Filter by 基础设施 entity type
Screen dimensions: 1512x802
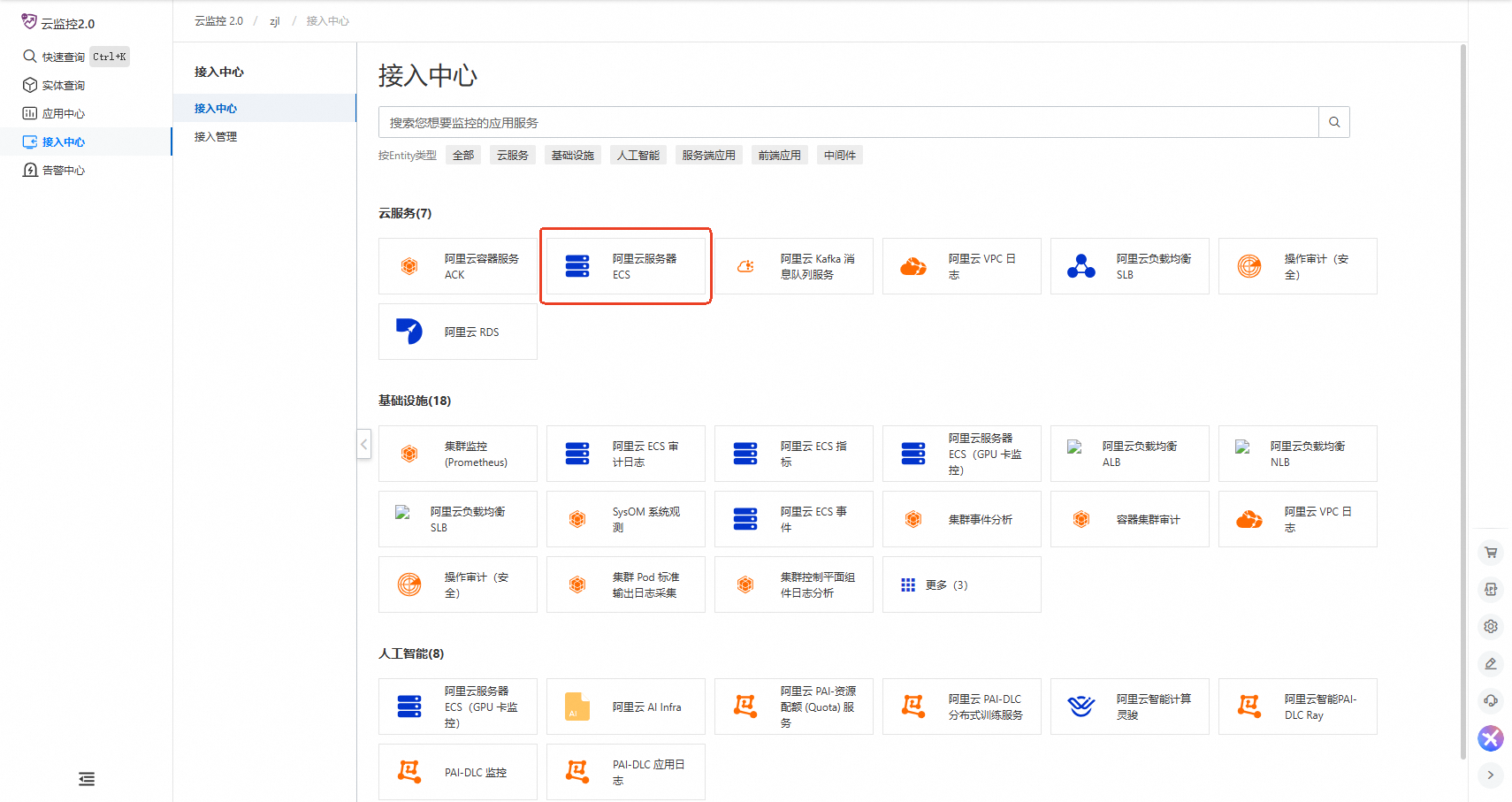pyautogui.click(x=573, y=156)
